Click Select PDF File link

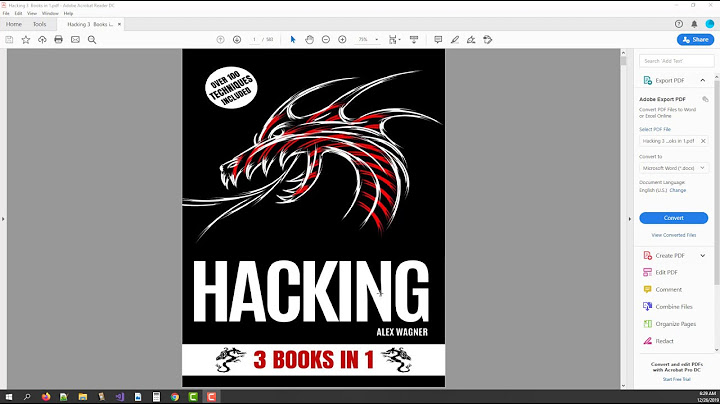655,129
